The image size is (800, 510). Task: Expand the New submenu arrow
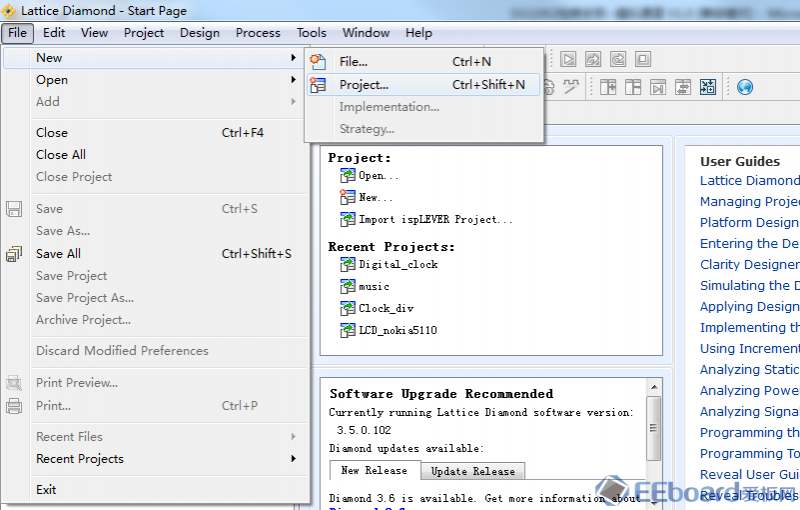click(293, 58)
